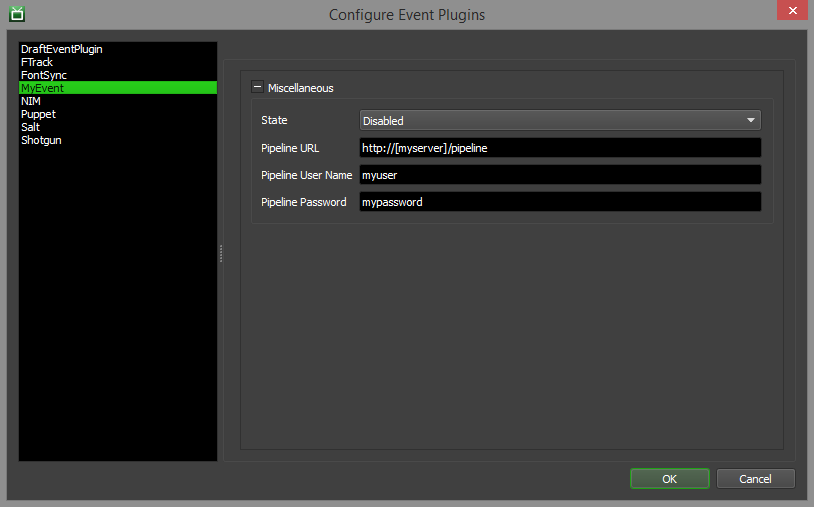The width and height of the screenshot is (814, 507).
Task: Click the splitter handle between panels
Action: pyautogui.click(x=221, y=254)
